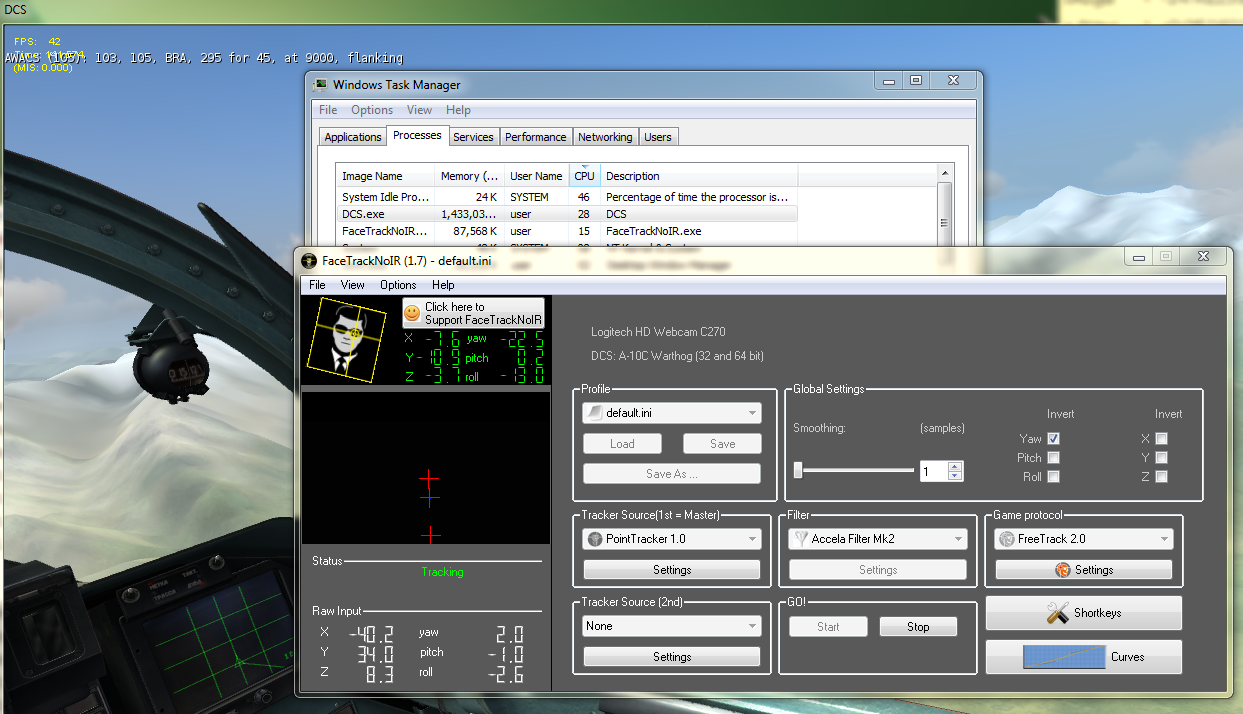Screen dimensions: 1243x714
Task: Switch to the Performance tab
Action: point(535,137)
